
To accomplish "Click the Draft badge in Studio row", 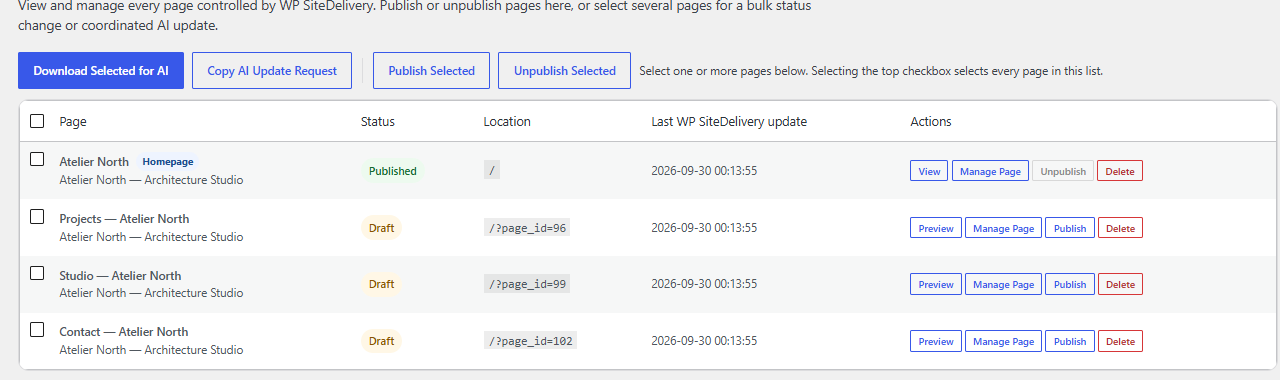I will point(381,284).
